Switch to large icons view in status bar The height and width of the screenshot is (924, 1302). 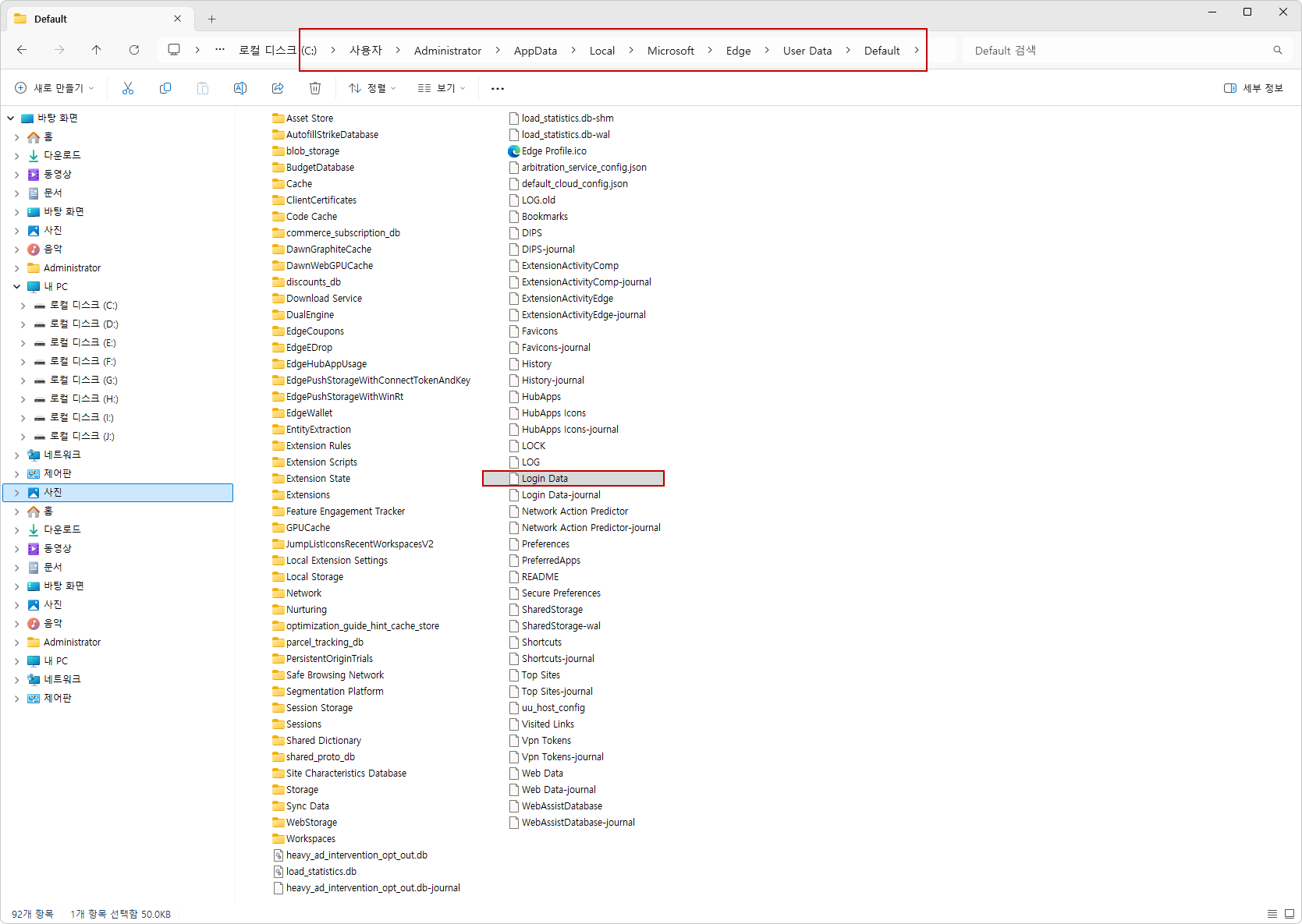point(1290,914)
